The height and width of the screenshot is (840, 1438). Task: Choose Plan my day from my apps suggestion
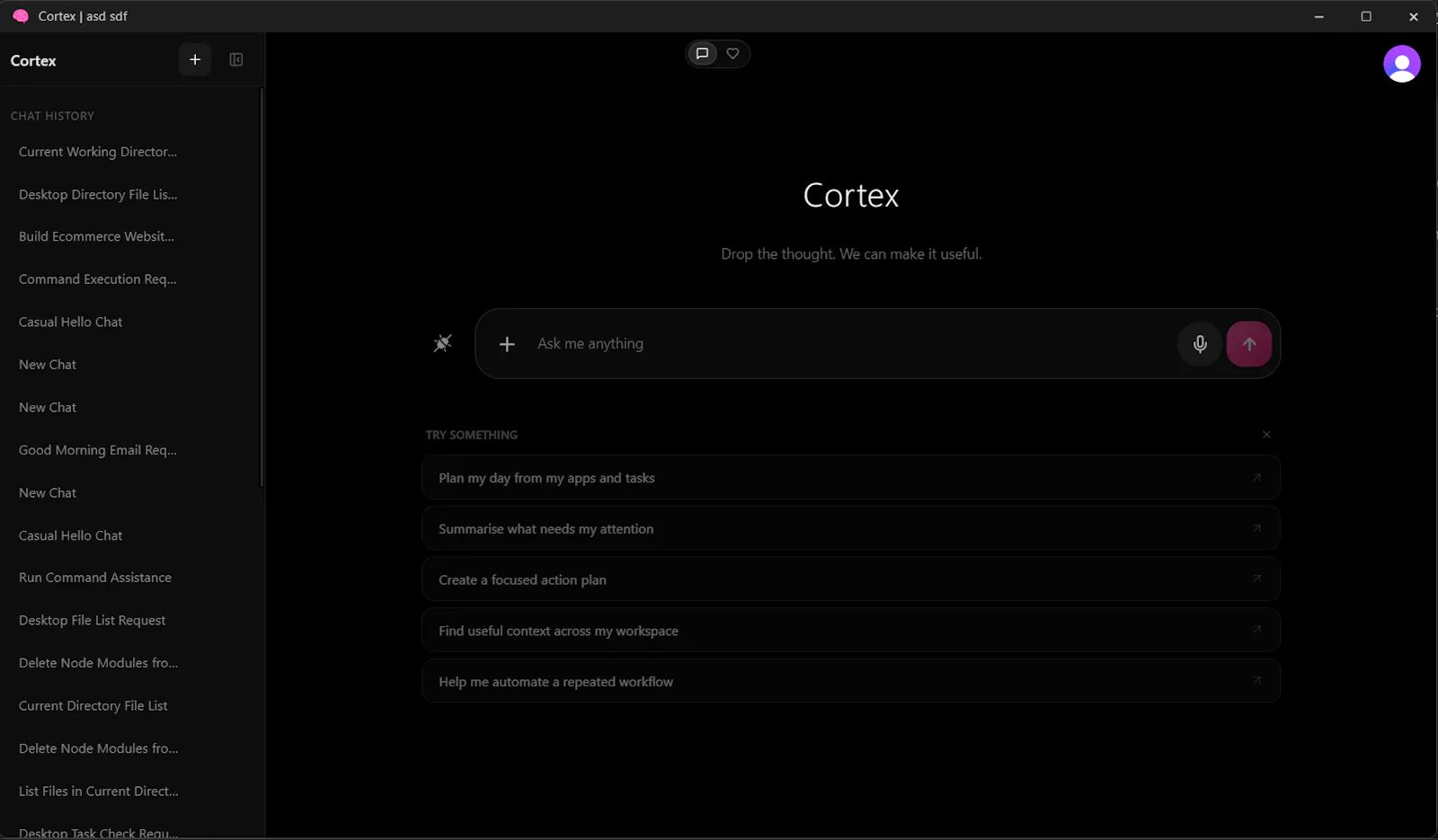[x=850, y=478]
